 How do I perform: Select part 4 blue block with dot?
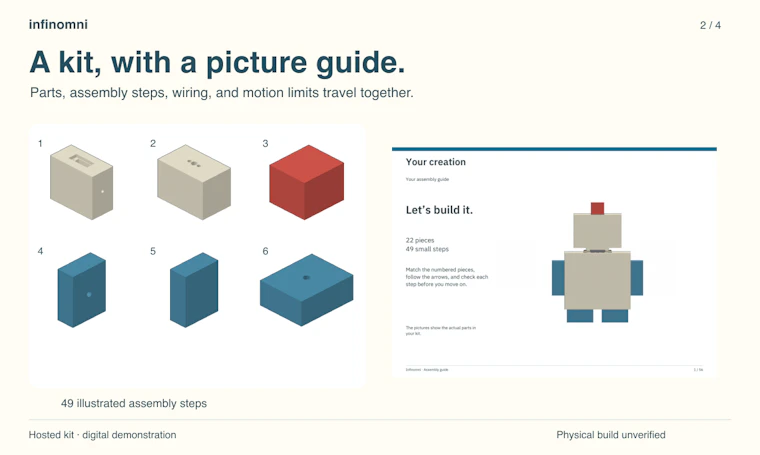81,290
